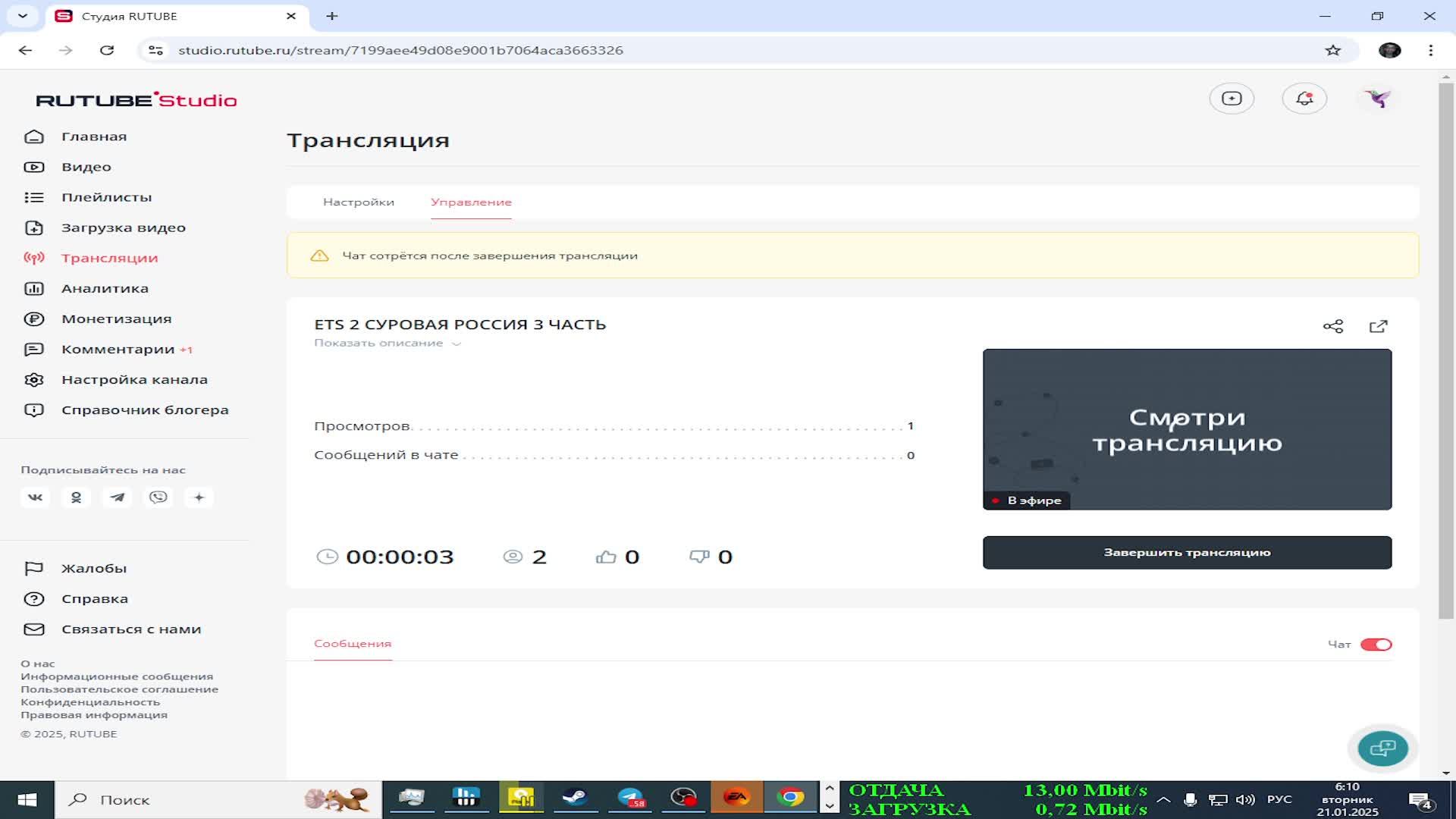Click the RUTUBE Studio logo
1456x819 pixels.
click(136, 100)
